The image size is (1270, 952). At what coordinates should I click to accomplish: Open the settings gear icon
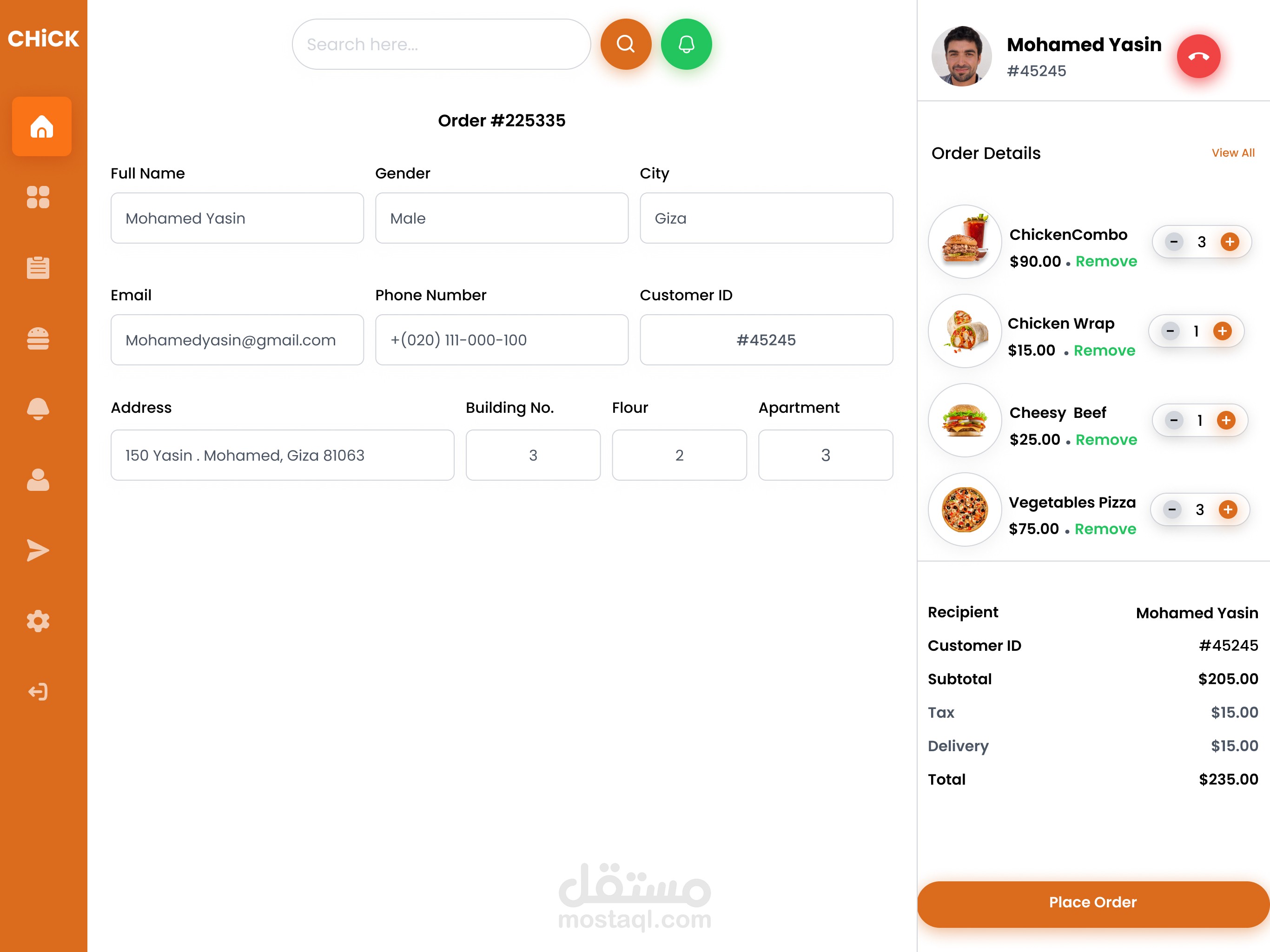(x=38, y=621)
